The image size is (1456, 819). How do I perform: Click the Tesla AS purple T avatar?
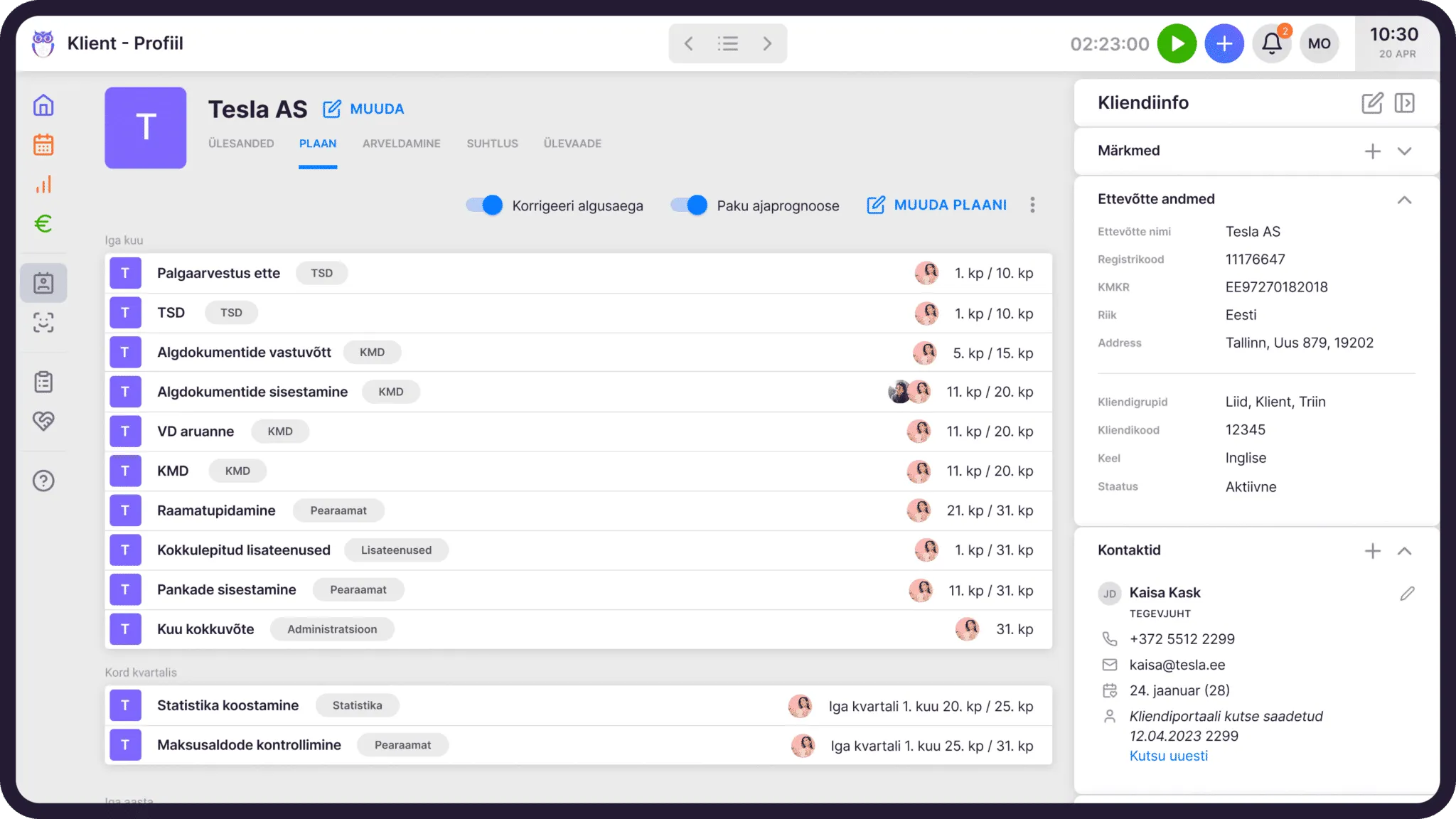coord(146,128)
